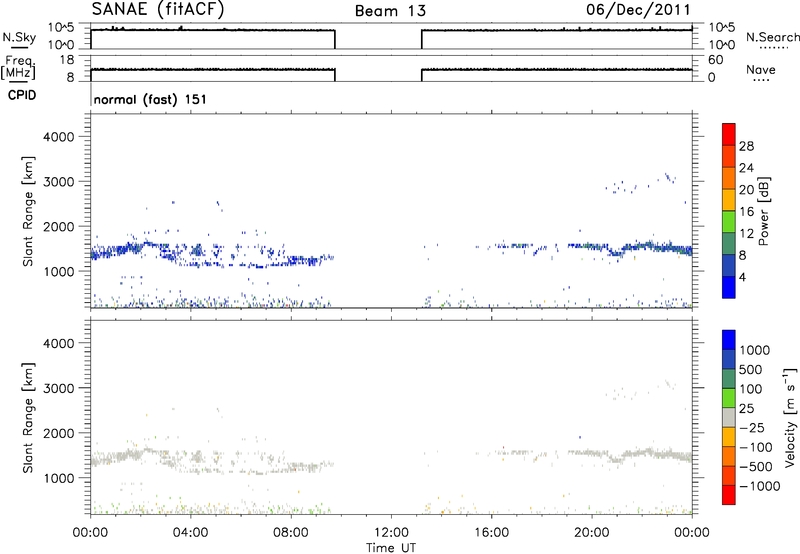The image size is (800, 554).
Task: Pick the bright blue bottom segment of Power colorbar
Action: [729, 287]
